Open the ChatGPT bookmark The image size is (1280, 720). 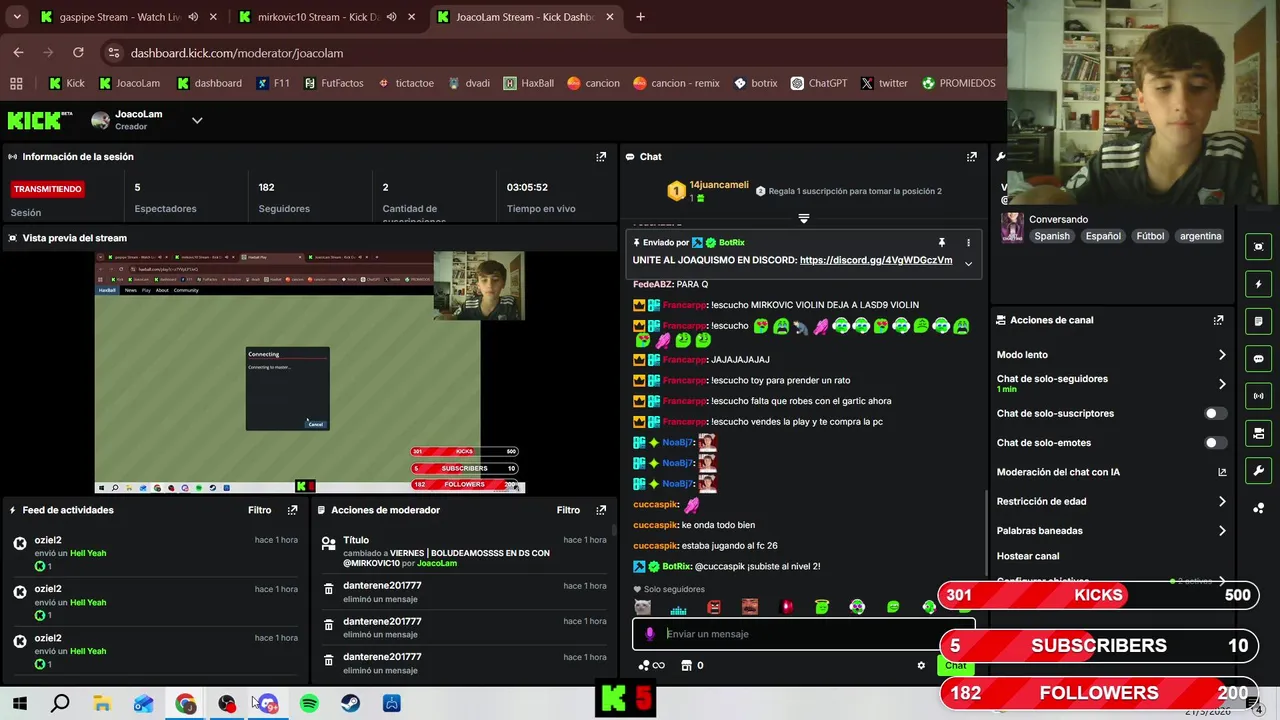(818, 83)
